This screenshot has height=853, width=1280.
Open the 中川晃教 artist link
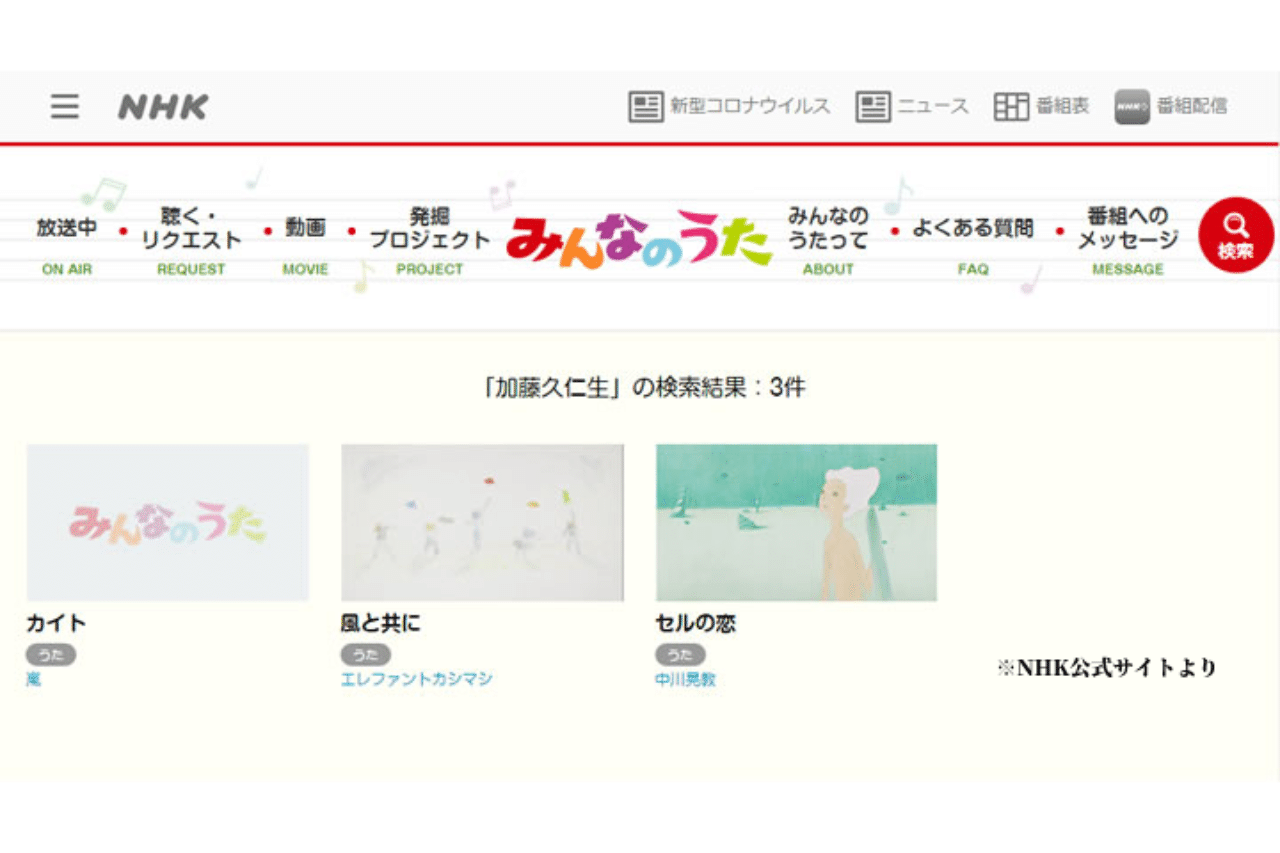687,677
